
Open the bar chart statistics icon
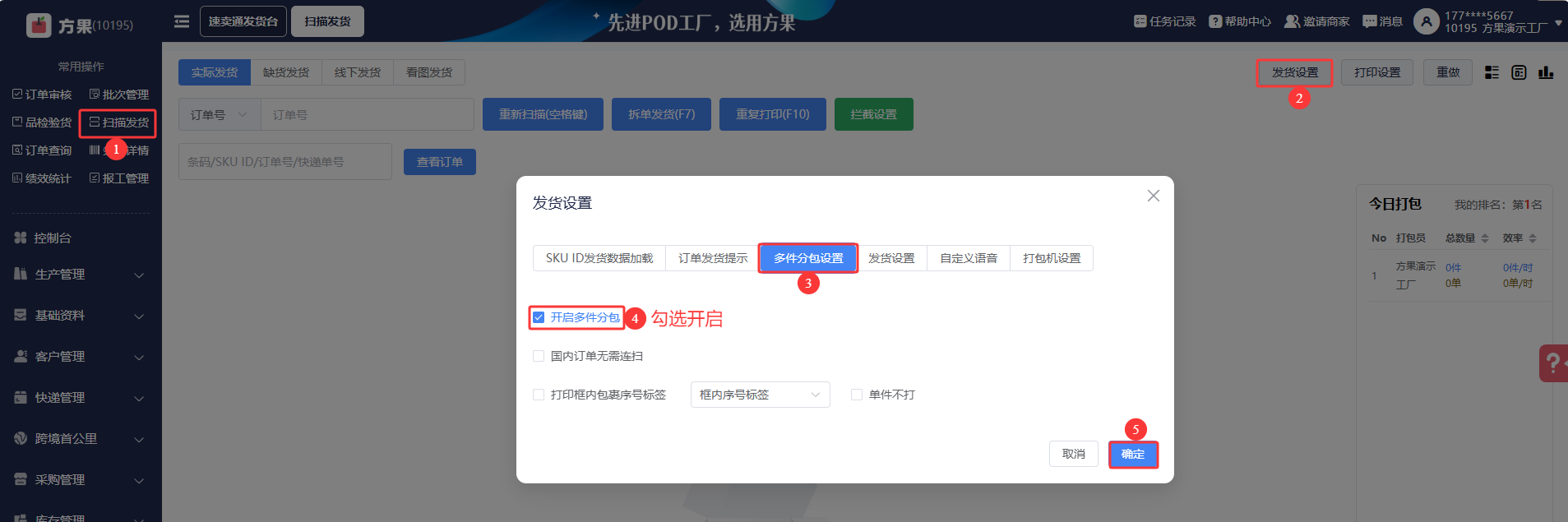[1546, 72]
